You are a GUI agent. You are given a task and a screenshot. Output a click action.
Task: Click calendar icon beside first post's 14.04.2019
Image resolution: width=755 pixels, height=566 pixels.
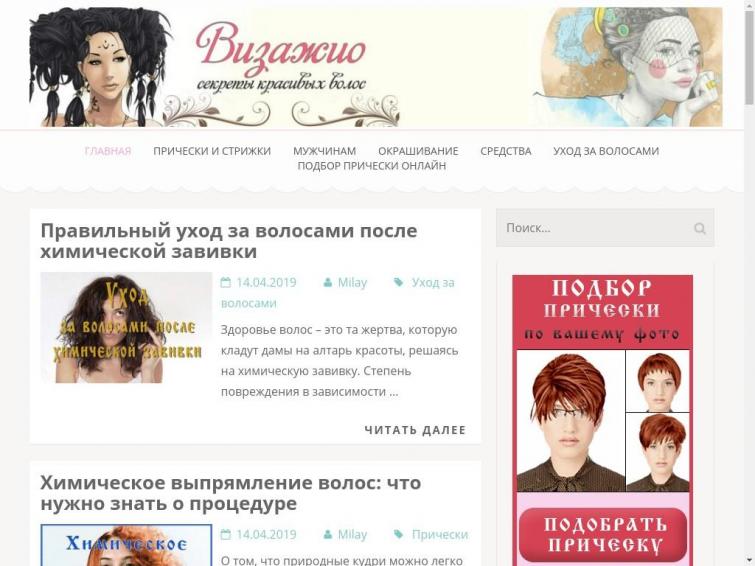coord(225,282)
